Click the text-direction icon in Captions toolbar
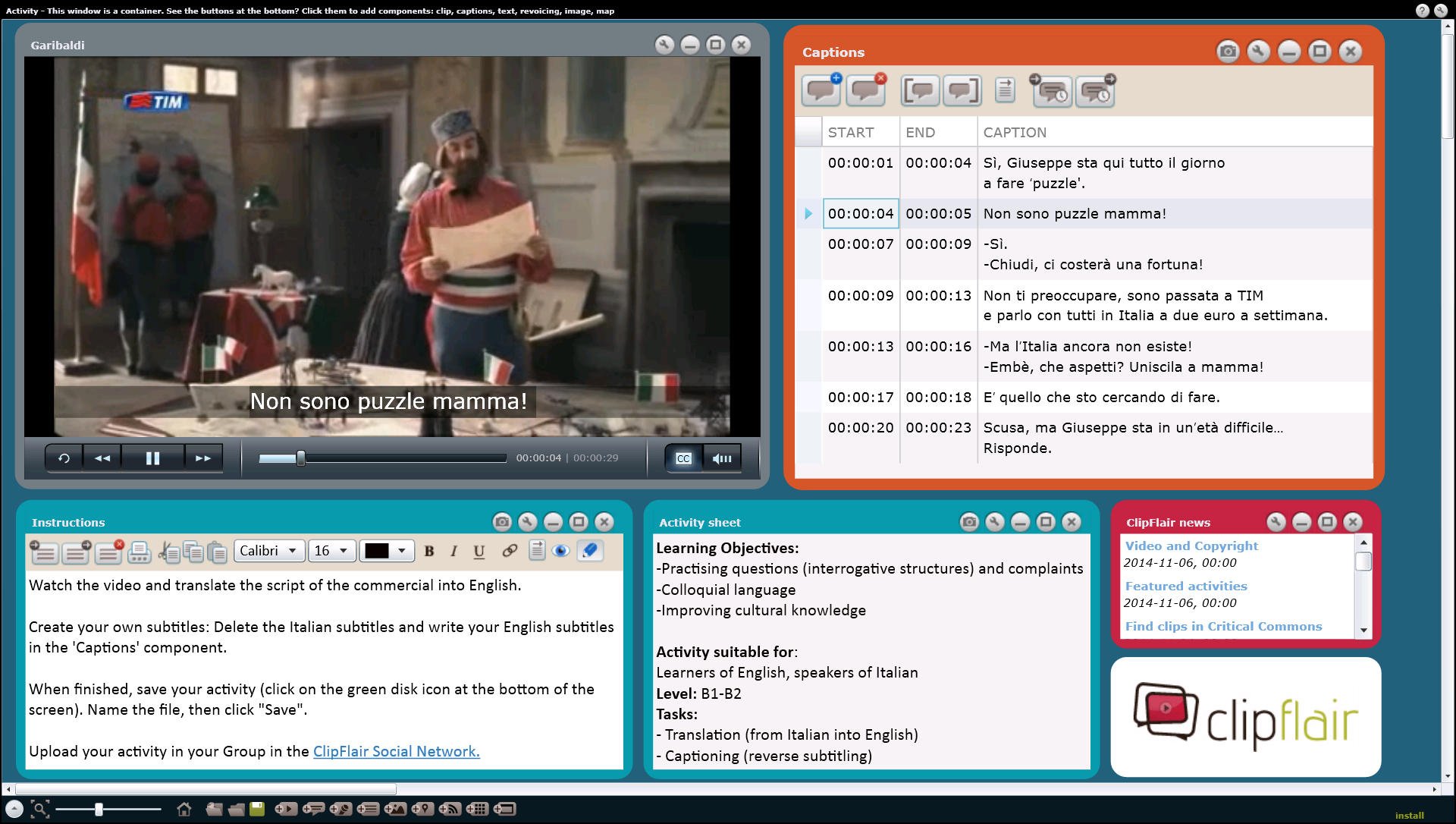The height and width of the screenshot is (824, 1456). pos(1006,90)
